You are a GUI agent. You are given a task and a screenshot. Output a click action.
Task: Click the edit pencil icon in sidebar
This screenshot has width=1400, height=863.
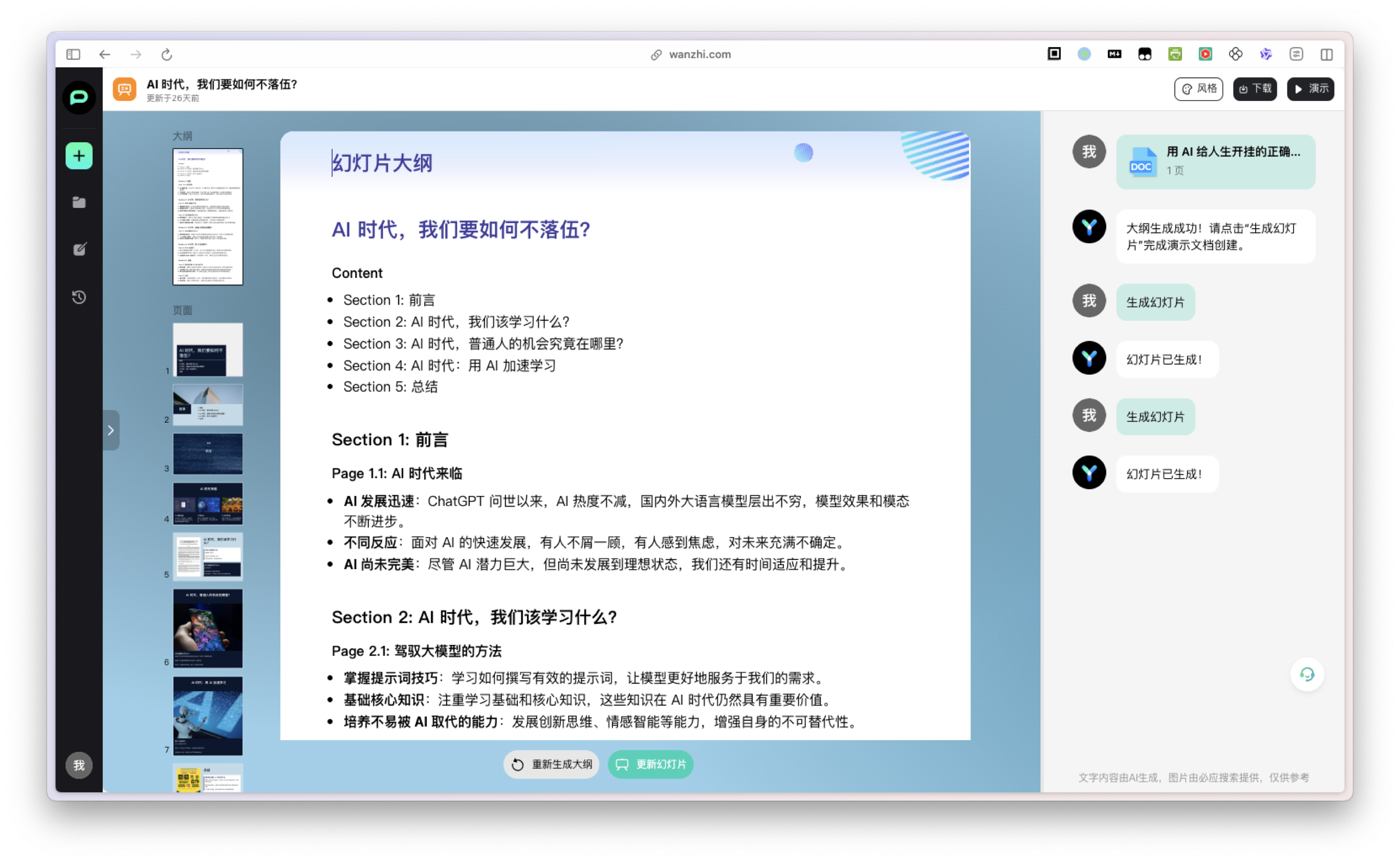click(x=79, y=249)
